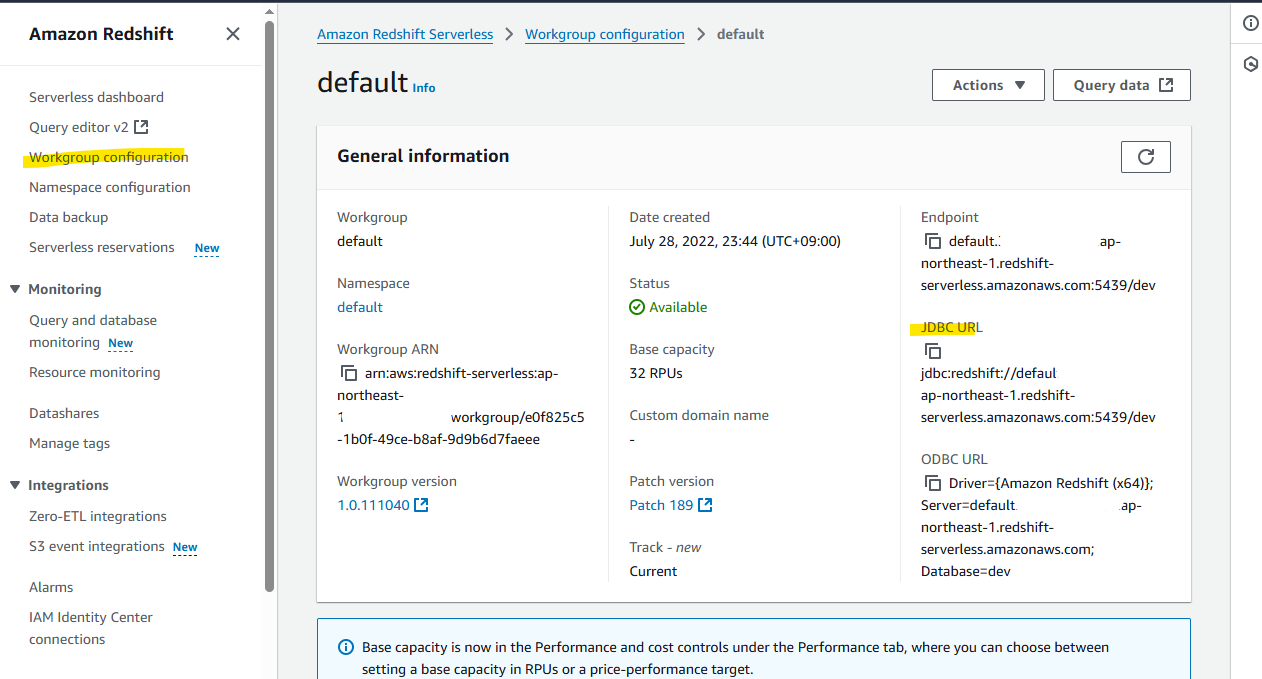1262x679 pixels.
Task: Click the Workgroup name value default
Action: tap(360, 241)
